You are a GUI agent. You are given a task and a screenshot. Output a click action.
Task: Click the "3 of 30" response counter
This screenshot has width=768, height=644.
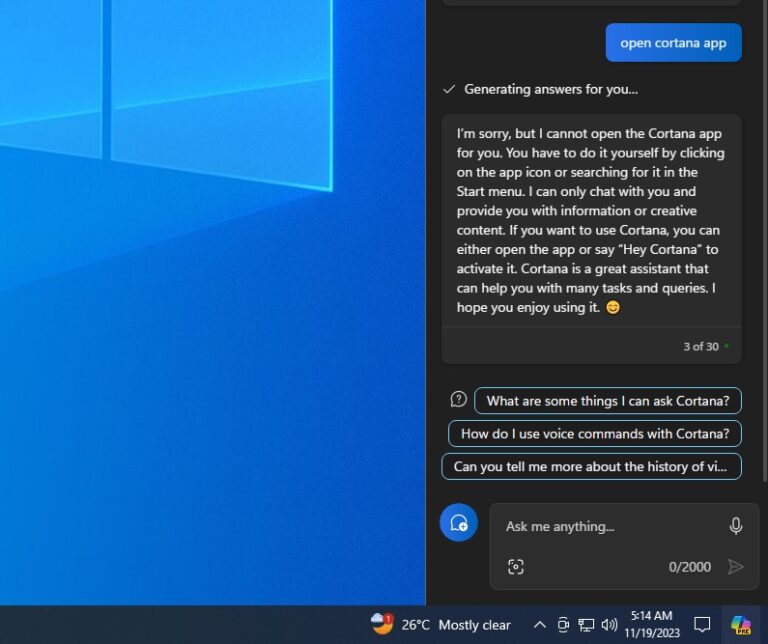click(x=701, y=346)
